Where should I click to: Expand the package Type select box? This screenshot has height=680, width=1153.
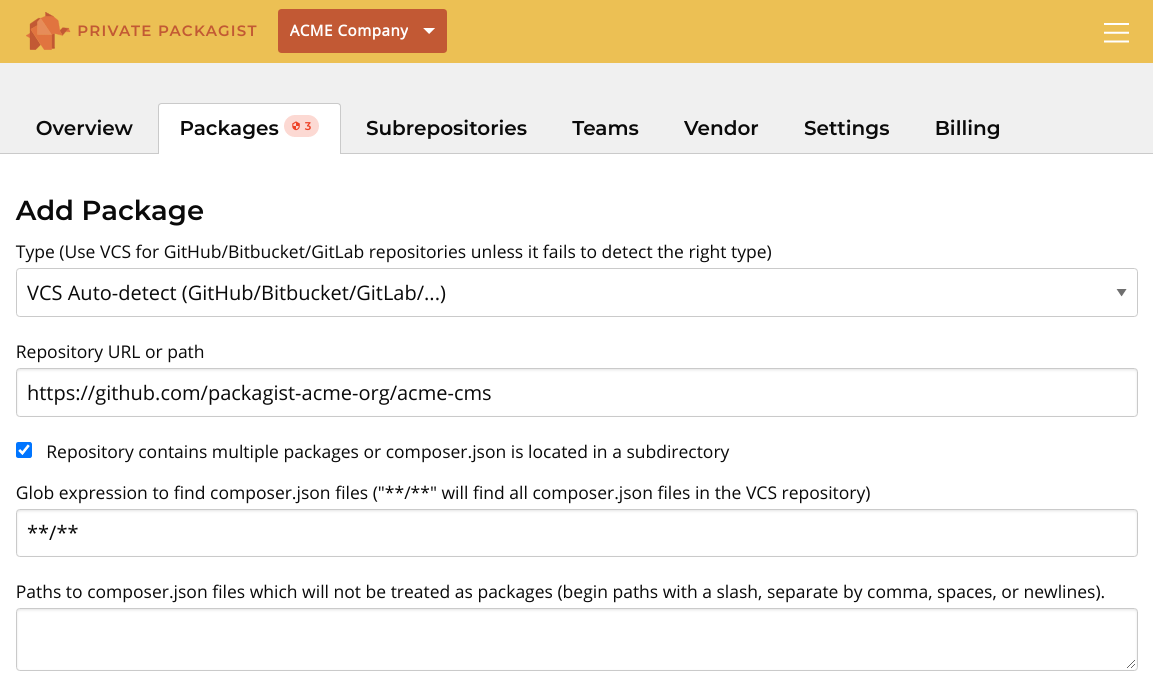coord(576,293)
